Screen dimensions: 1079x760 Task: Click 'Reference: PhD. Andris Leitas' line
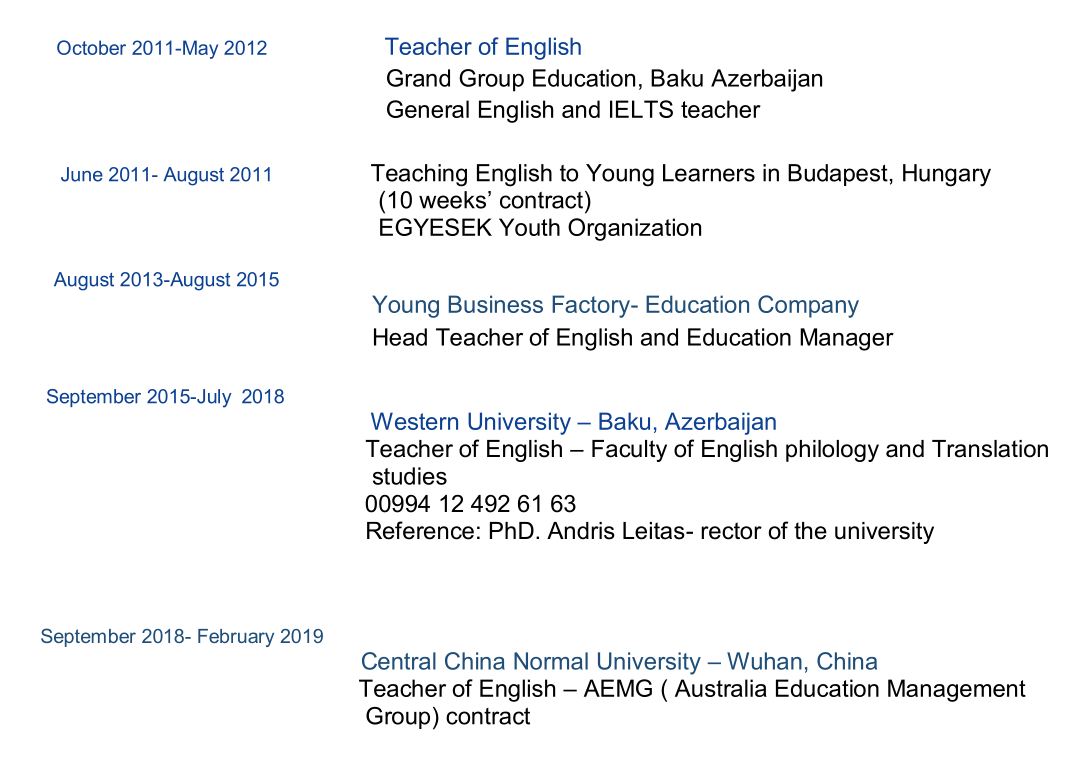coord(649,531)
